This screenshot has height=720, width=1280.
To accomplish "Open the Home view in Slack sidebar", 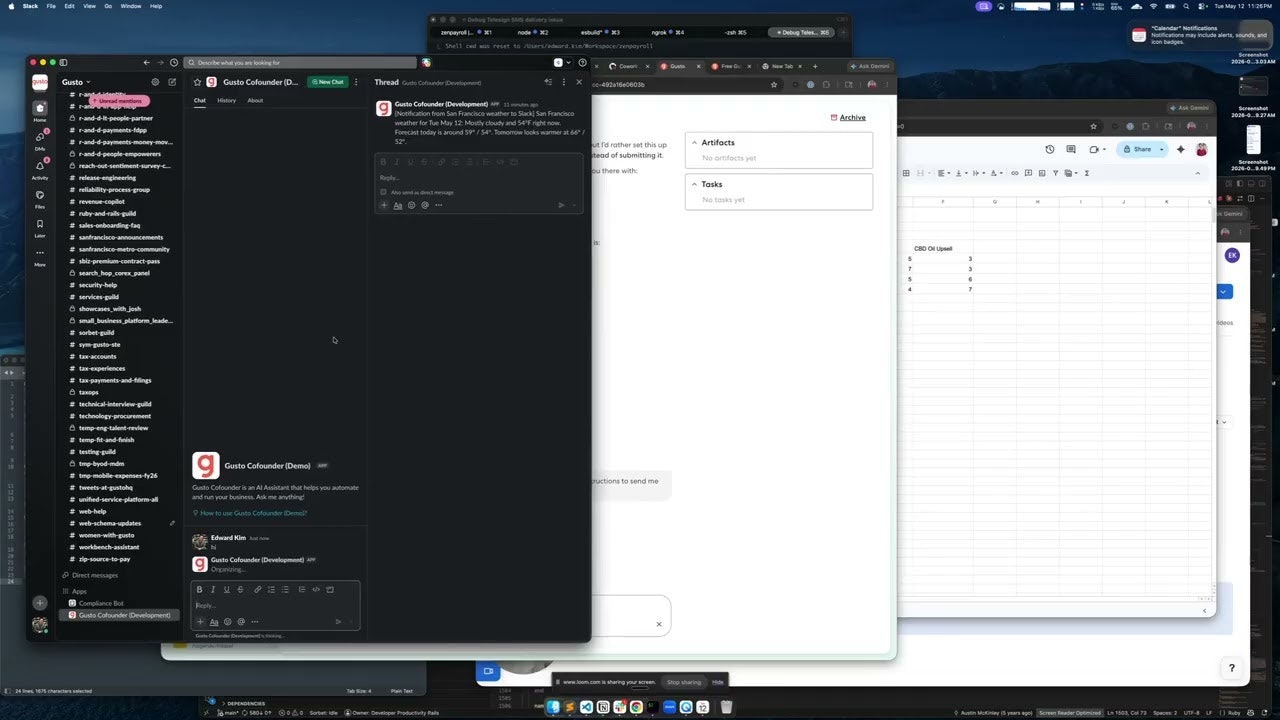I will (40, 110).
